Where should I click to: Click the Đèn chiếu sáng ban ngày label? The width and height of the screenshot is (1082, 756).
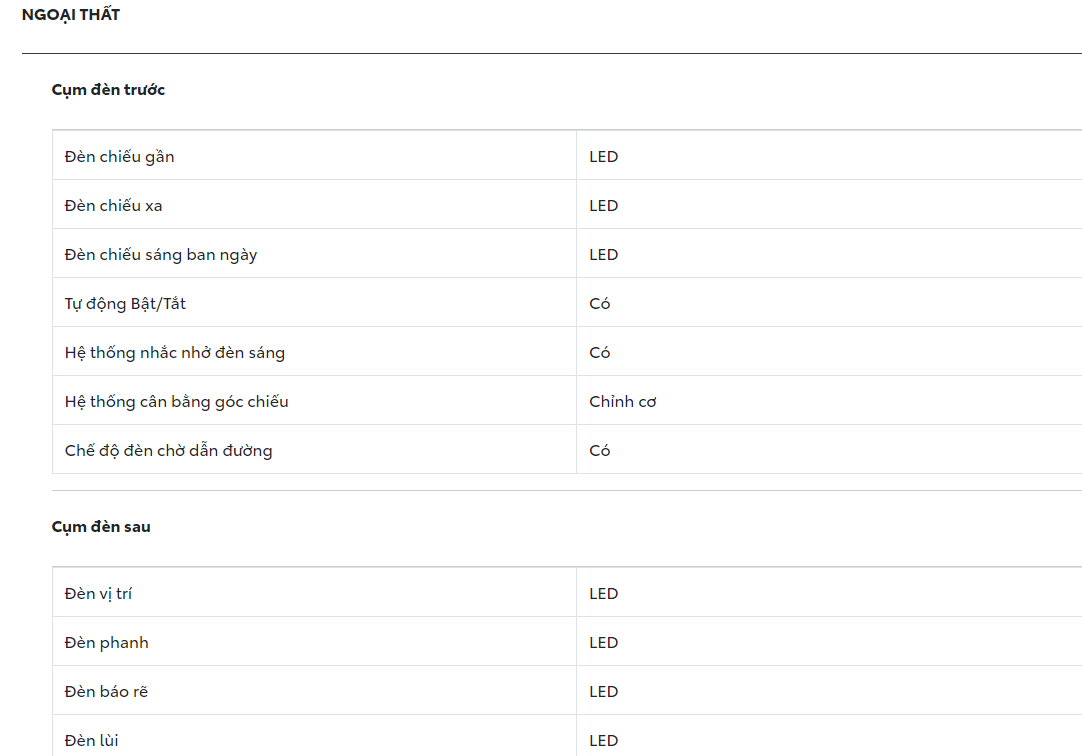(160, 255)
